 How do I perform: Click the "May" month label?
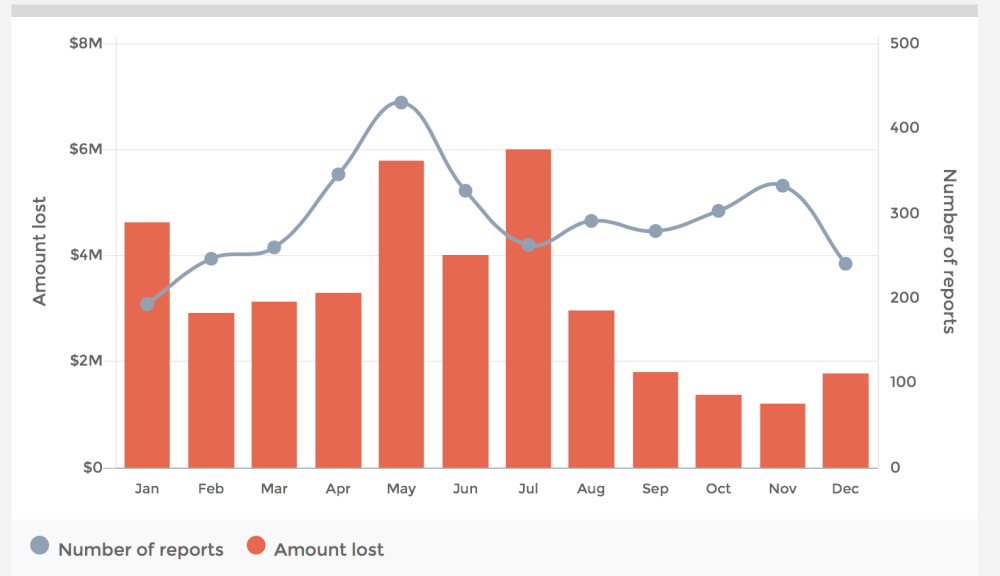(401, 489)
